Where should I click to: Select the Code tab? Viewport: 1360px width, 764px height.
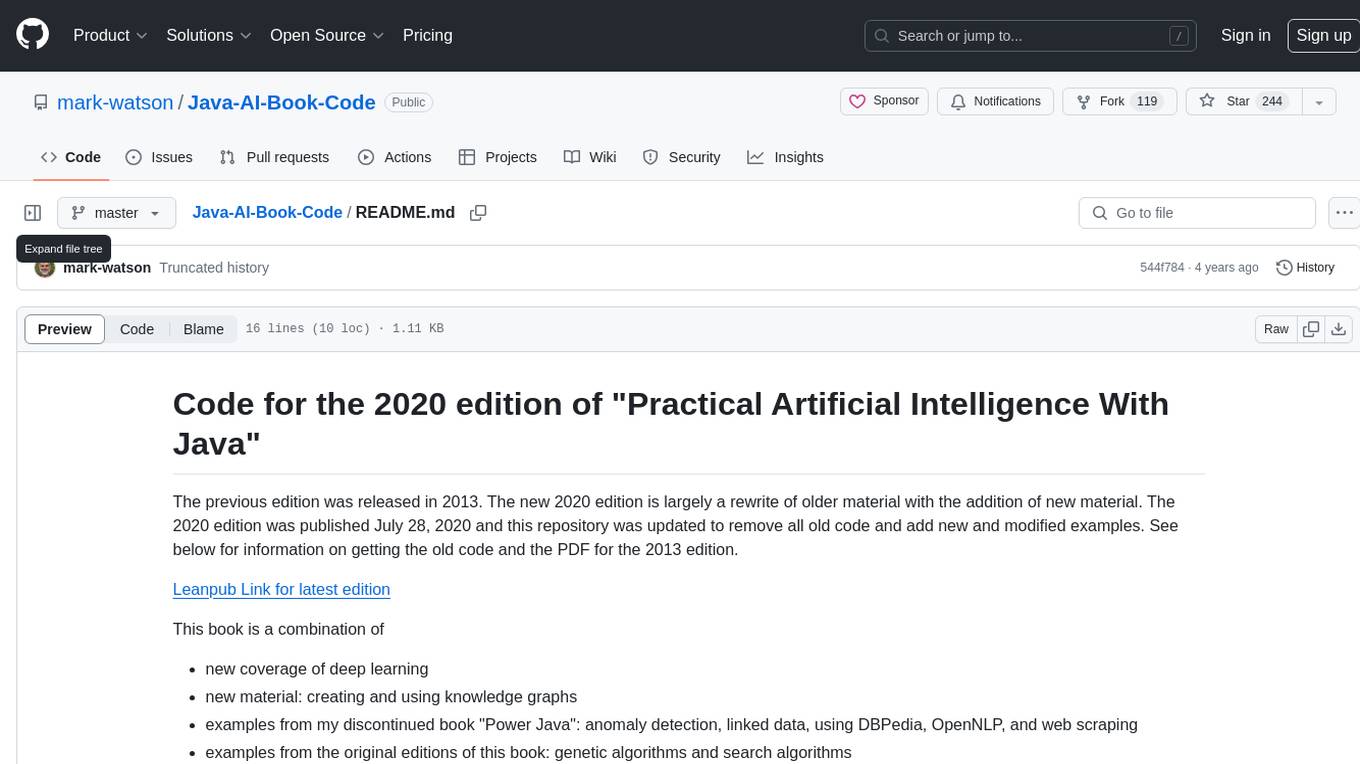click(71, 157)
